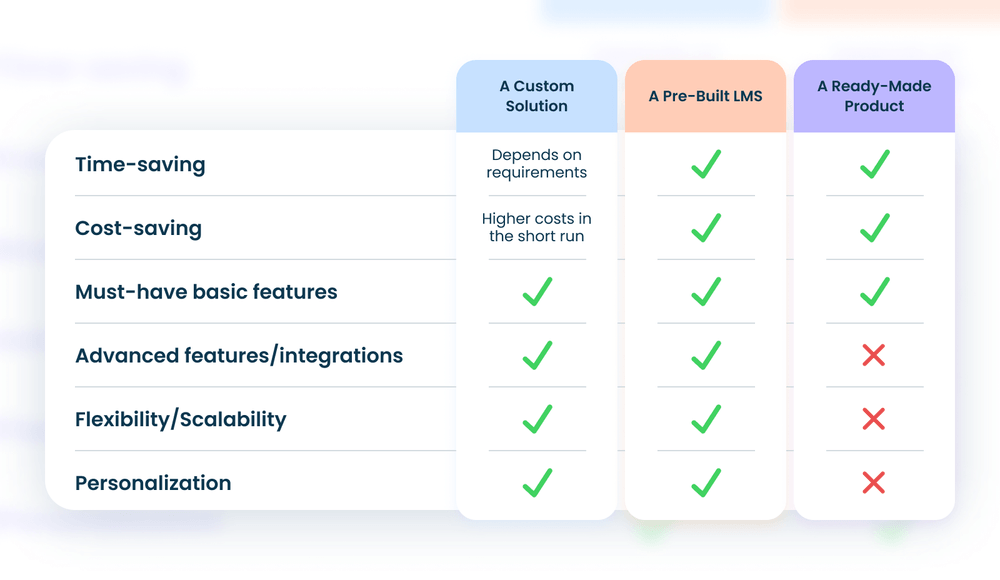
Task: Click the Ready-Made Product Time-saving checkmark
Action: tap(874, 164)
